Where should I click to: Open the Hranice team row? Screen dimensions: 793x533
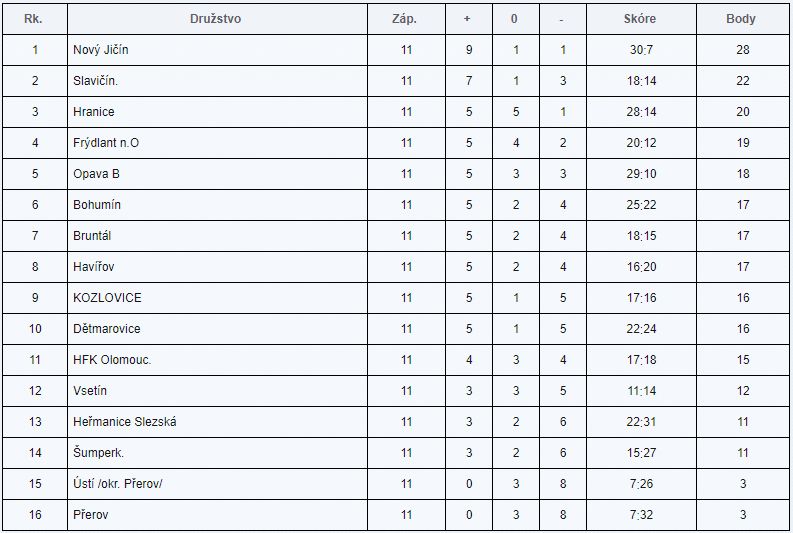coord(94,112)
